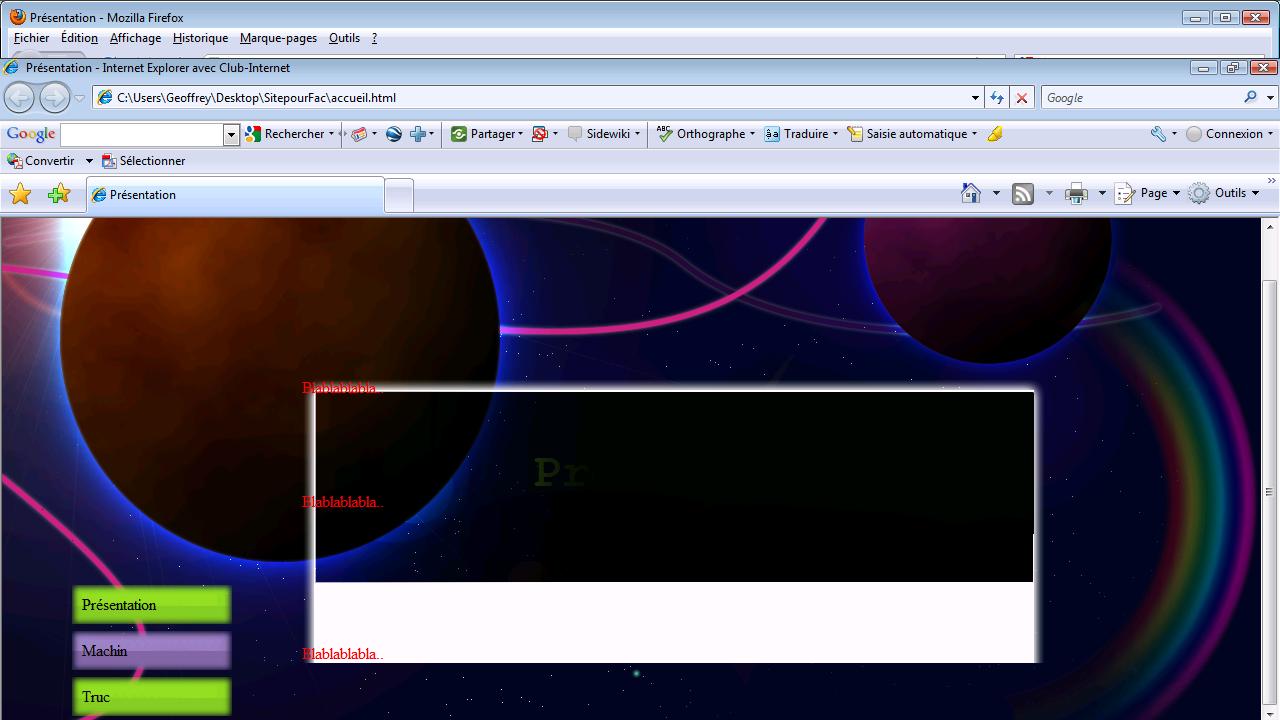Open the Historique menu in Firefox window
Viewport: 1280px width, 720px height.
point(200,38)
